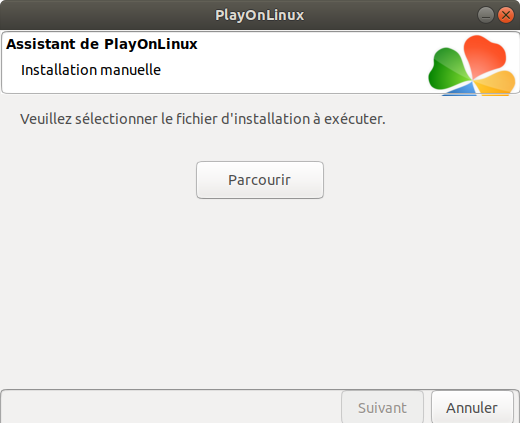The height and width of the screenshot is (423, 520).
Task: Click the Assistant de PlayOnLinux heading
Action: click(102, 44)
